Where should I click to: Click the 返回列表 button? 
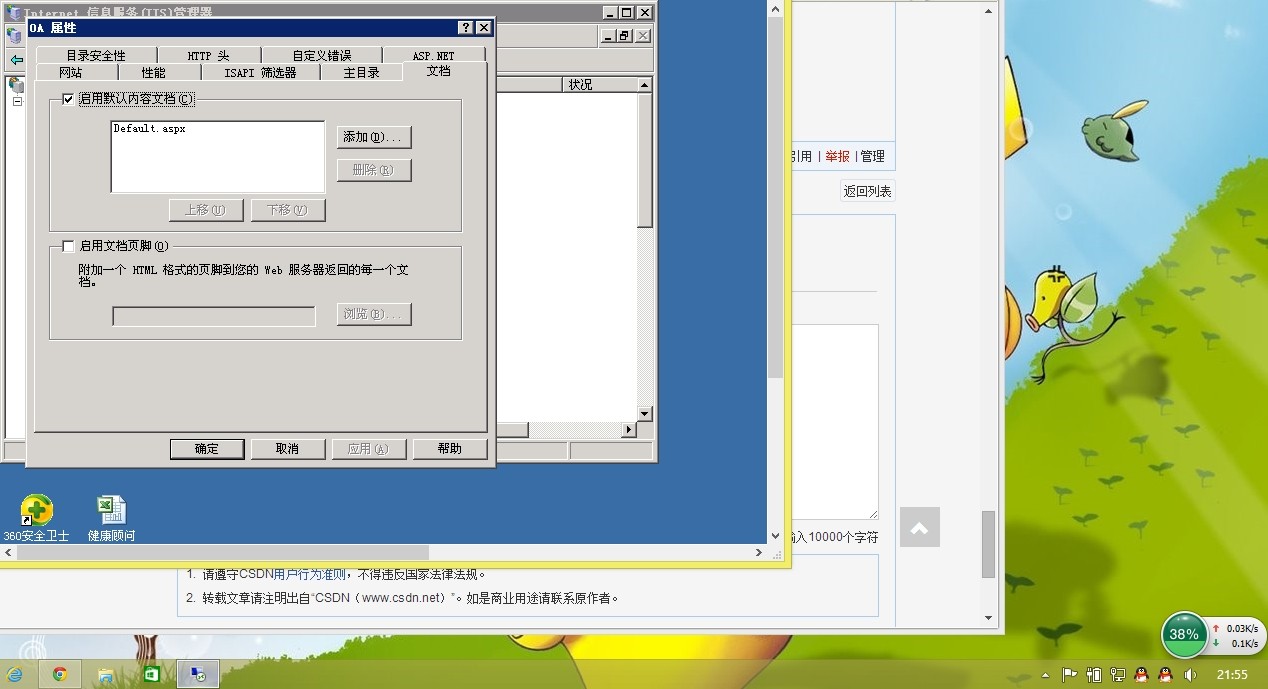pos(867,191)
